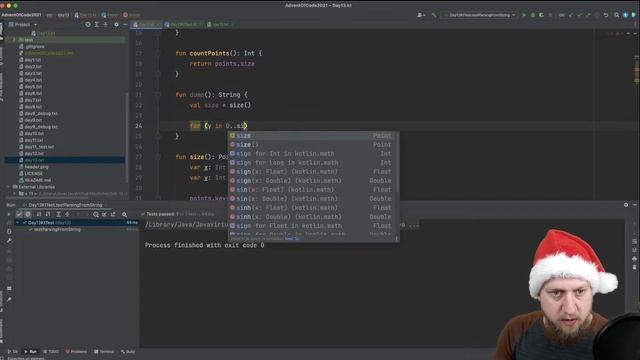640x360 pixels.
Task: Click the pin tab icon in Run sidebar
Action: [x=9, y=300]
